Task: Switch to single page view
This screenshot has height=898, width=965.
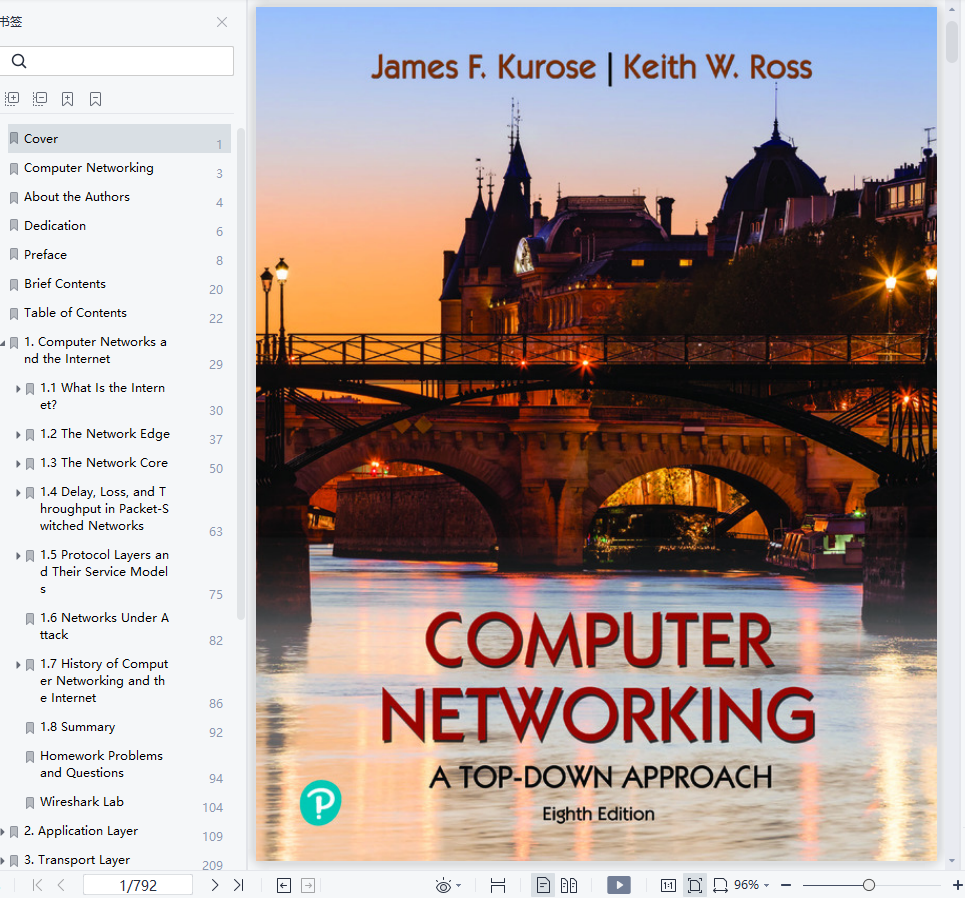Action: [543, 885]
